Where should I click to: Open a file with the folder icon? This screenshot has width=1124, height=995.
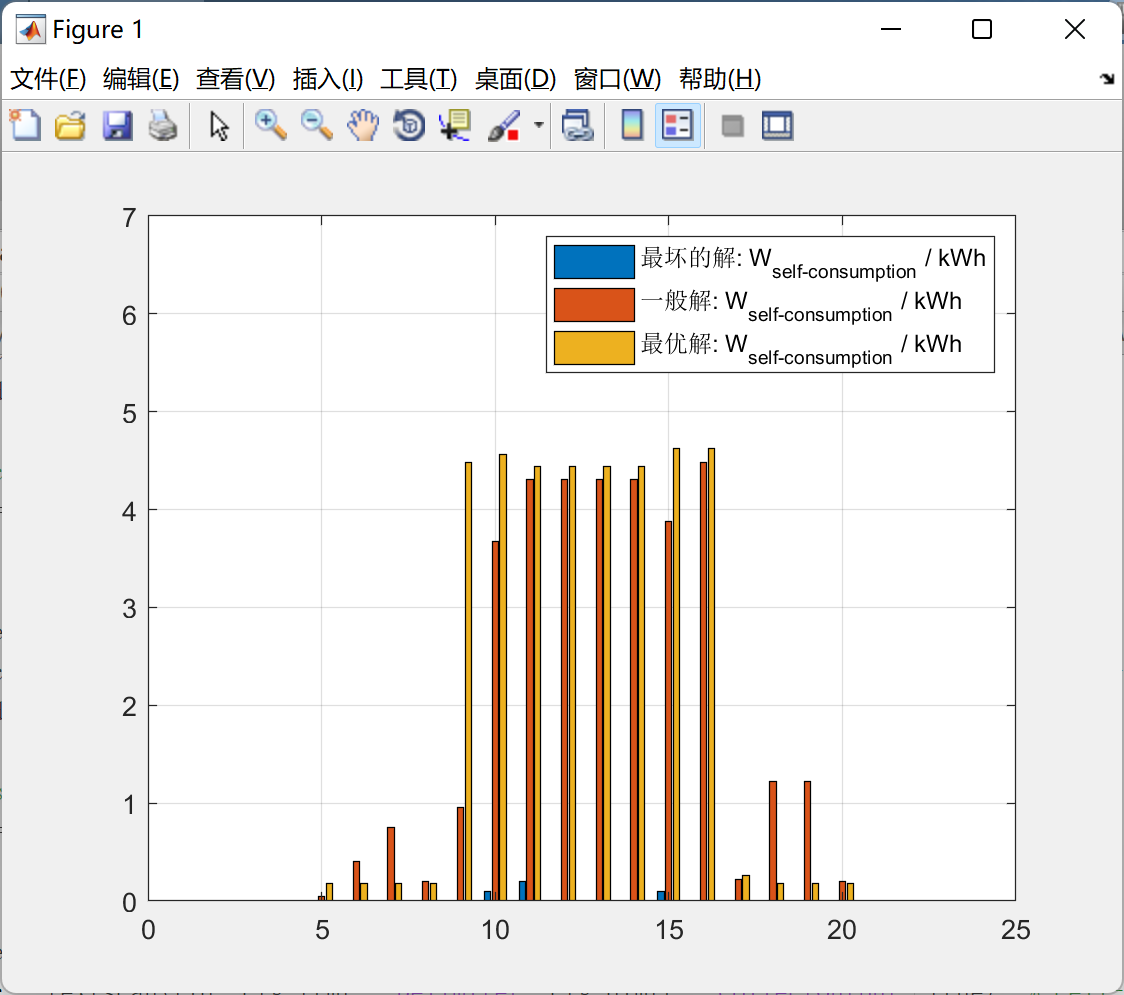(x=70, y=126)
